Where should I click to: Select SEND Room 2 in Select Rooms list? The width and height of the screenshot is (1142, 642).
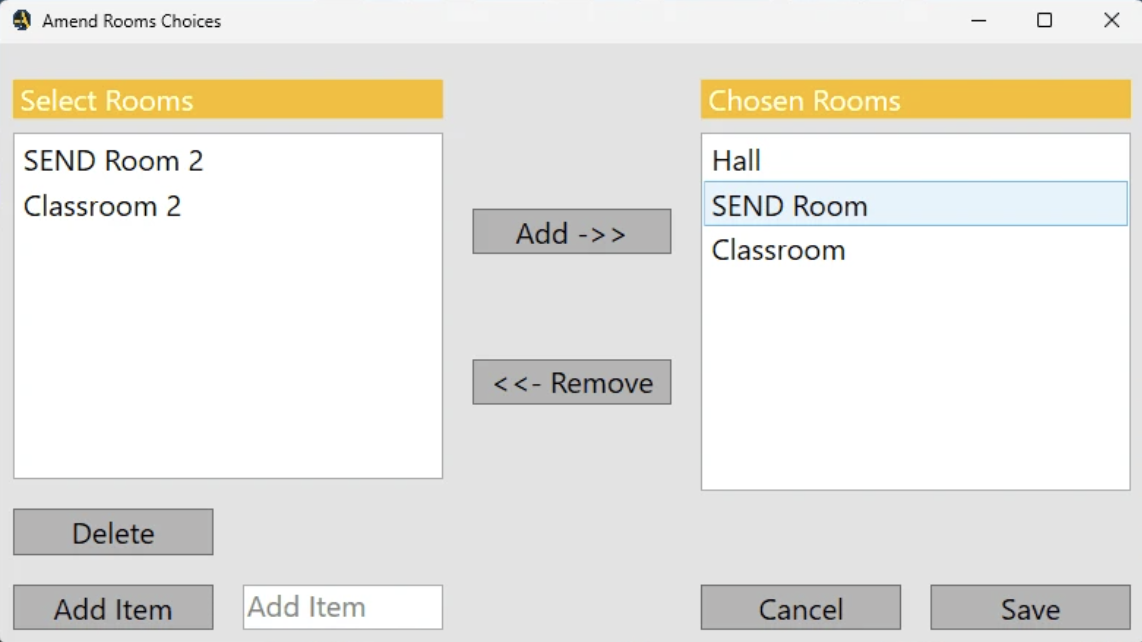(113, 161)
